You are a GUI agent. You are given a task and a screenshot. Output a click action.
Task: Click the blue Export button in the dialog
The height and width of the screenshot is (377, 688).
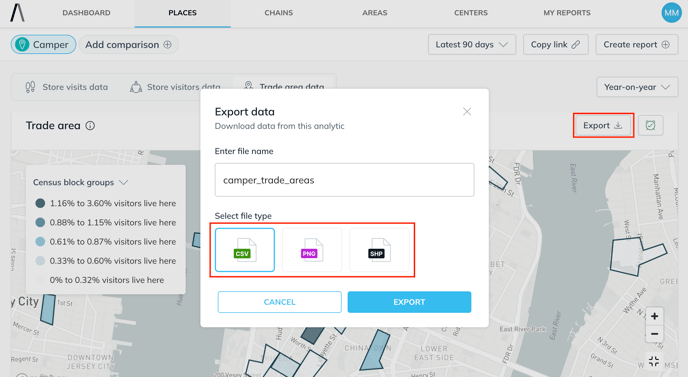(x=409, y=302)
